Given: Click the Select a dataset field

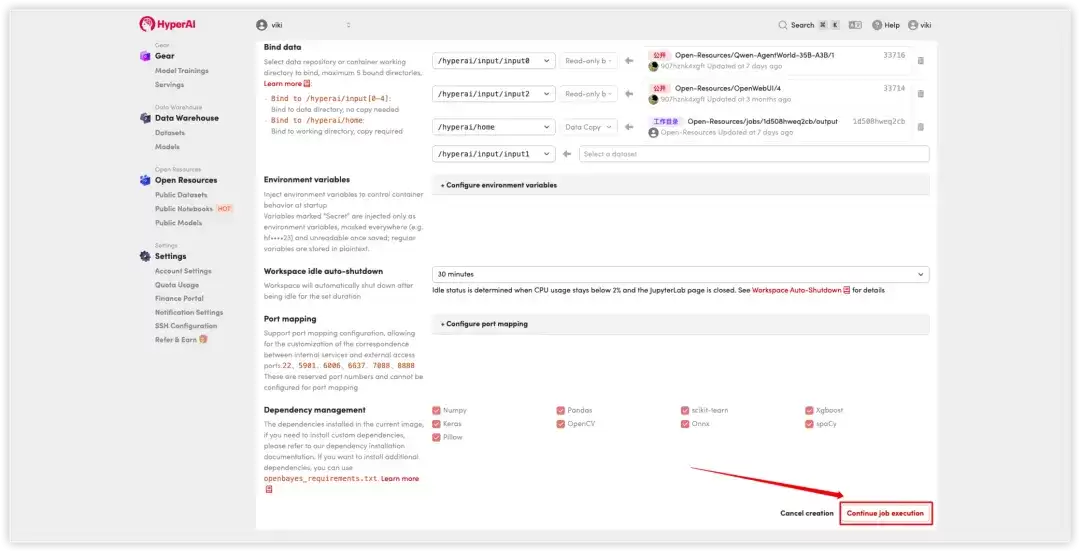Looking at the screenshot, I should coord(754,154).
